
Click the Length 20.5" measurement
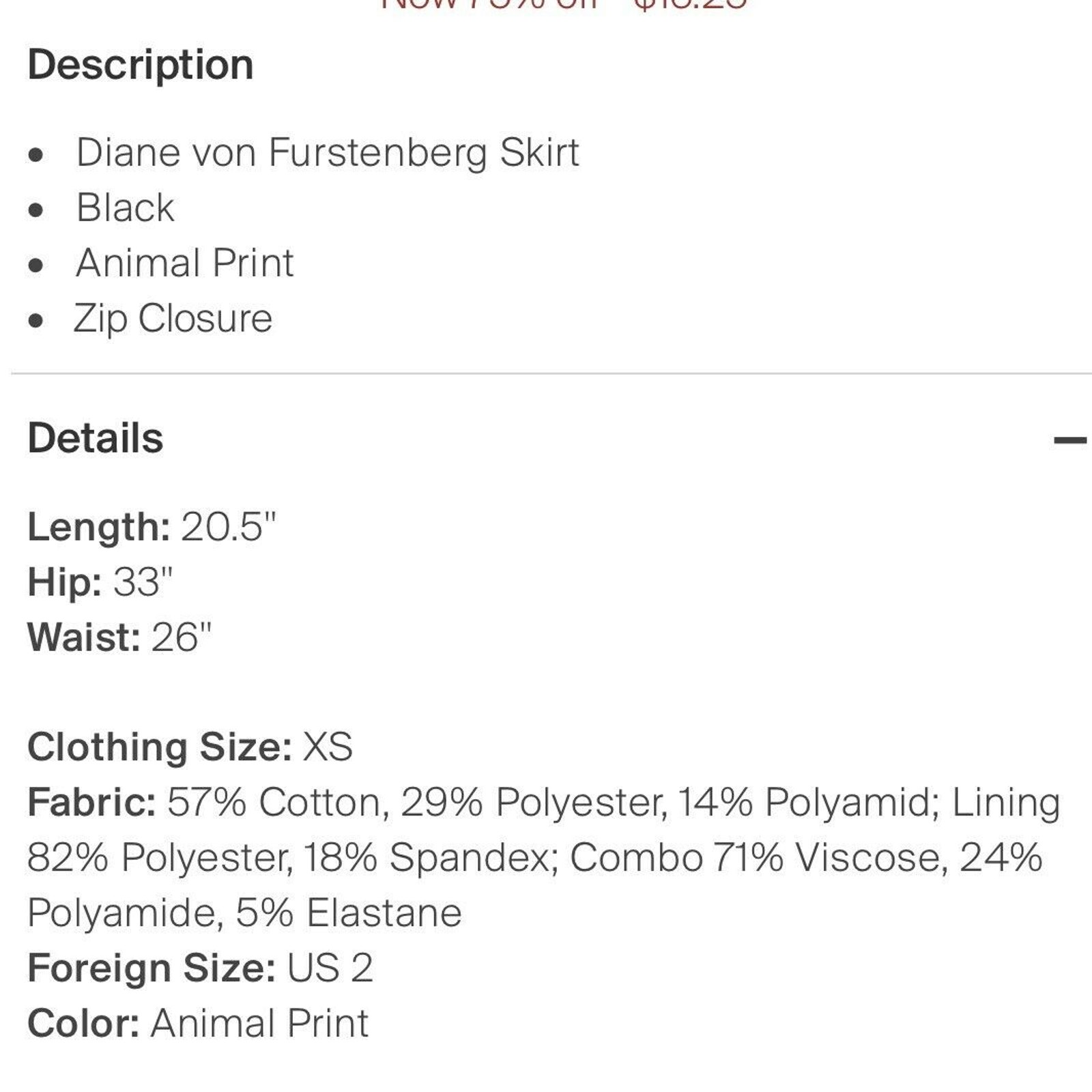pyautogui.click(x=152, y=527)
